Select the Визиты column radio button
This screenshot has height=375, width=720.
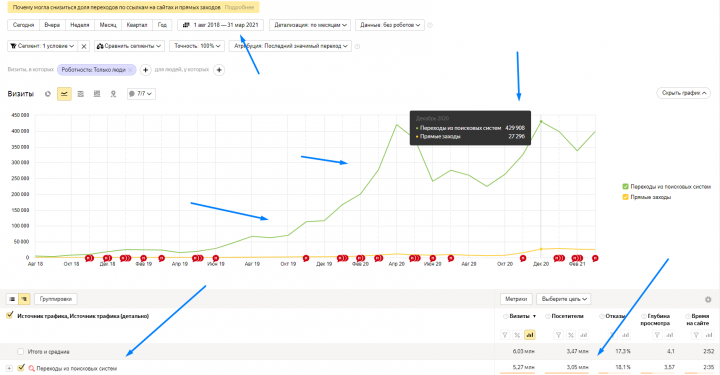(506, 316)
